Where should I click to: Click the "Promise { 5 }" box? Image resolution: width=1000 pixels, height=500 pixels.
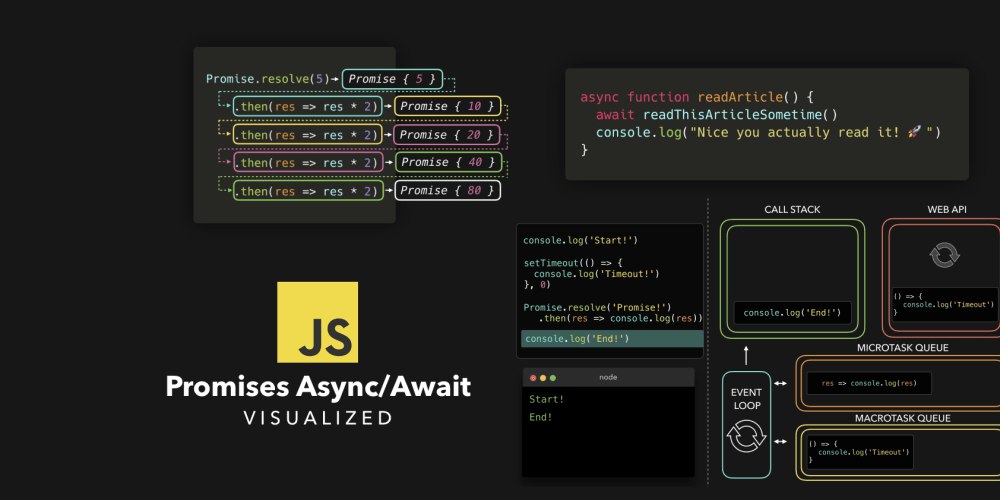click(x=392, y=79)
